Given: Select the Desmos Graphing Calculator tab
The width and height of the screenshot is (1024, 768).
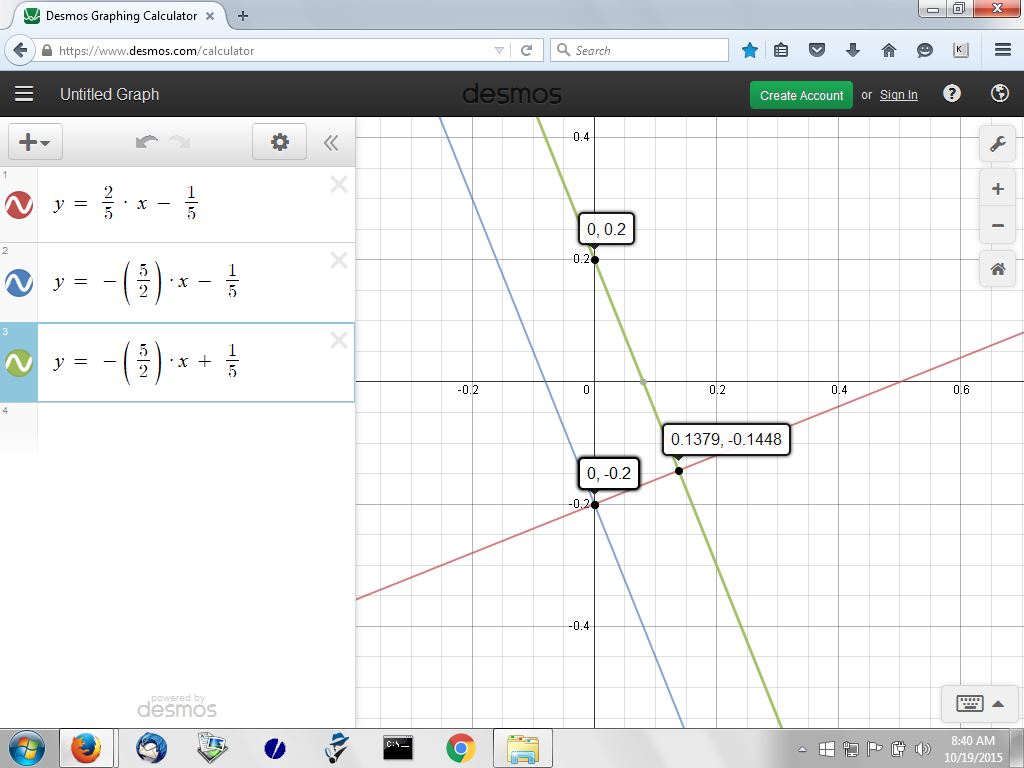Looking at the screenshot, I should pyautogui.click(x=121, y=16).
